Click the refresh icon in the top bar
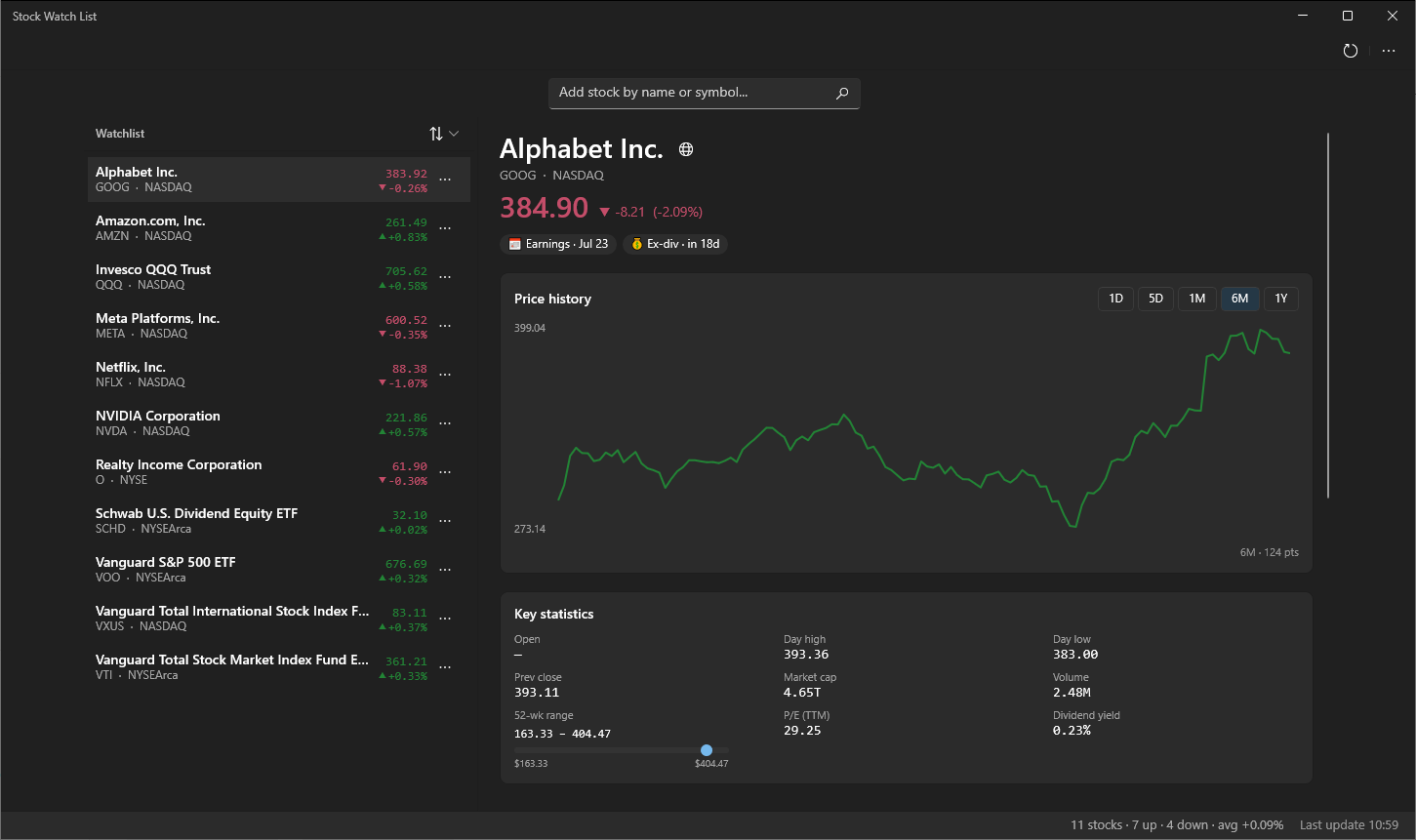Image resolution: width=1416 pixels, height=840 pixels. point(1351,51)
